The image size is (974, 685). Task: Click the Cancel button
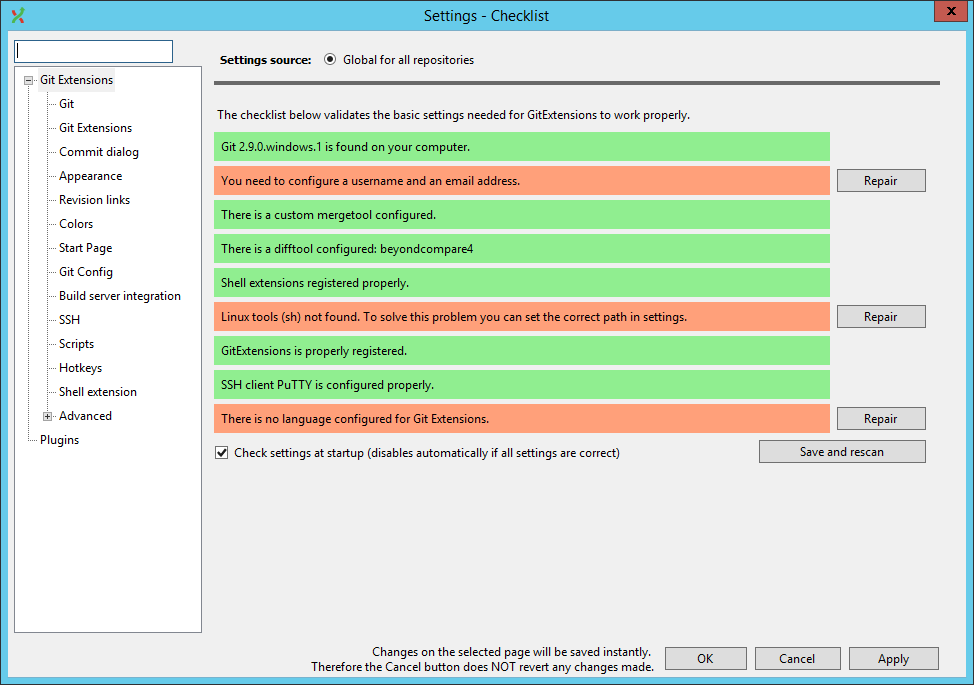(x=798, y=659)
